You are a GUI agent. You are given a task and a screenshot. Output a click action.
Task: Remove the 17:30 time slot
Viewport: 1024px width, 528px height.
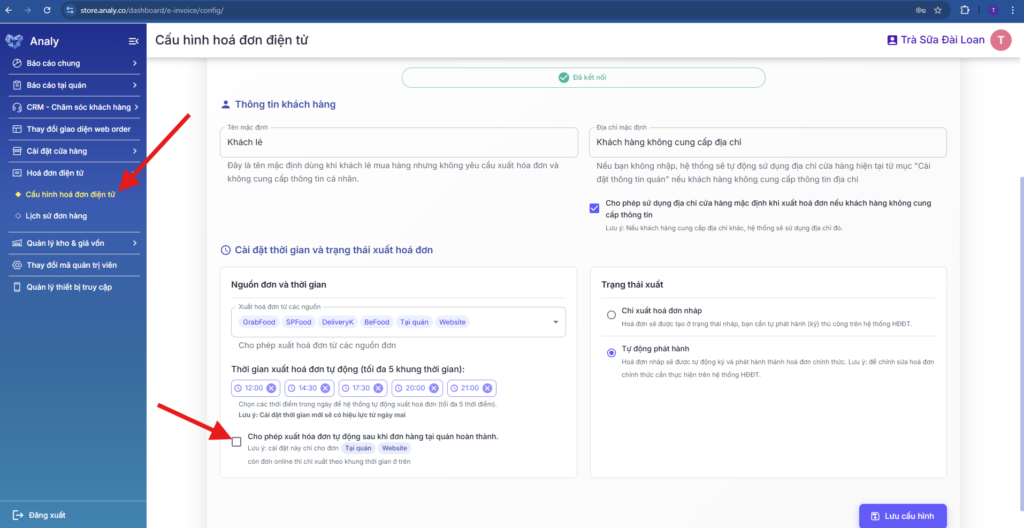379,388
